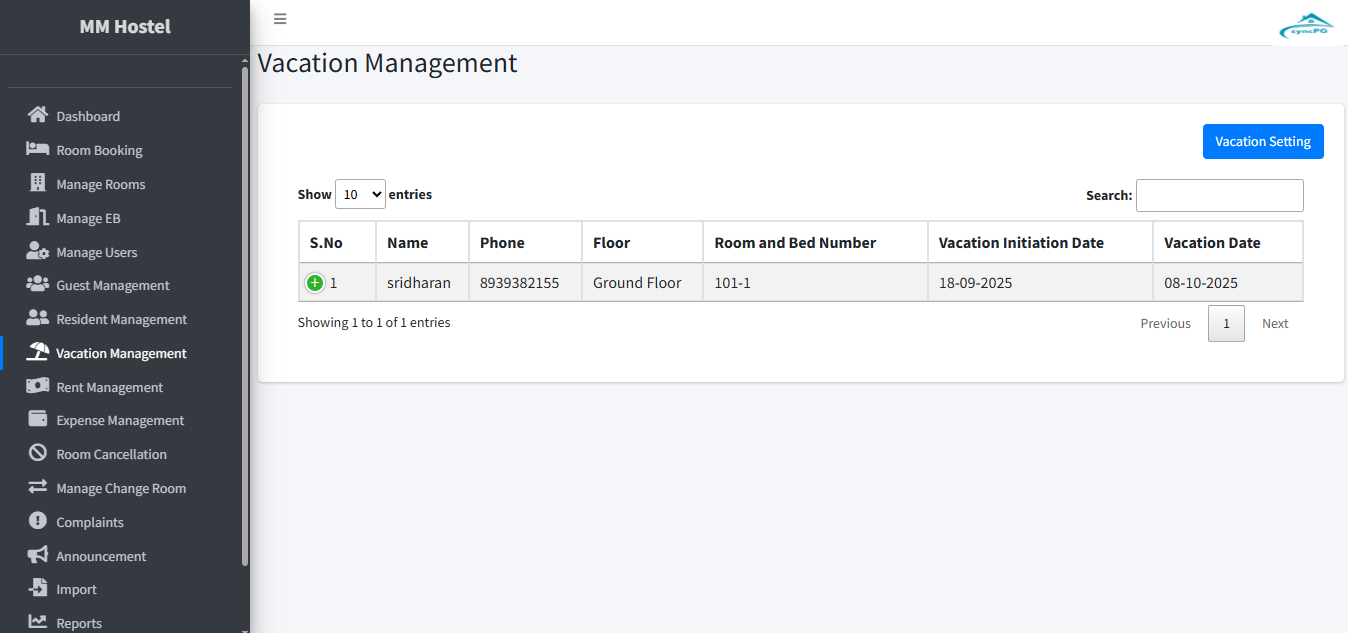Toggle the sidebar with hamburger icon
Viewport: 1348px width, 633px height.
(280, 19)
